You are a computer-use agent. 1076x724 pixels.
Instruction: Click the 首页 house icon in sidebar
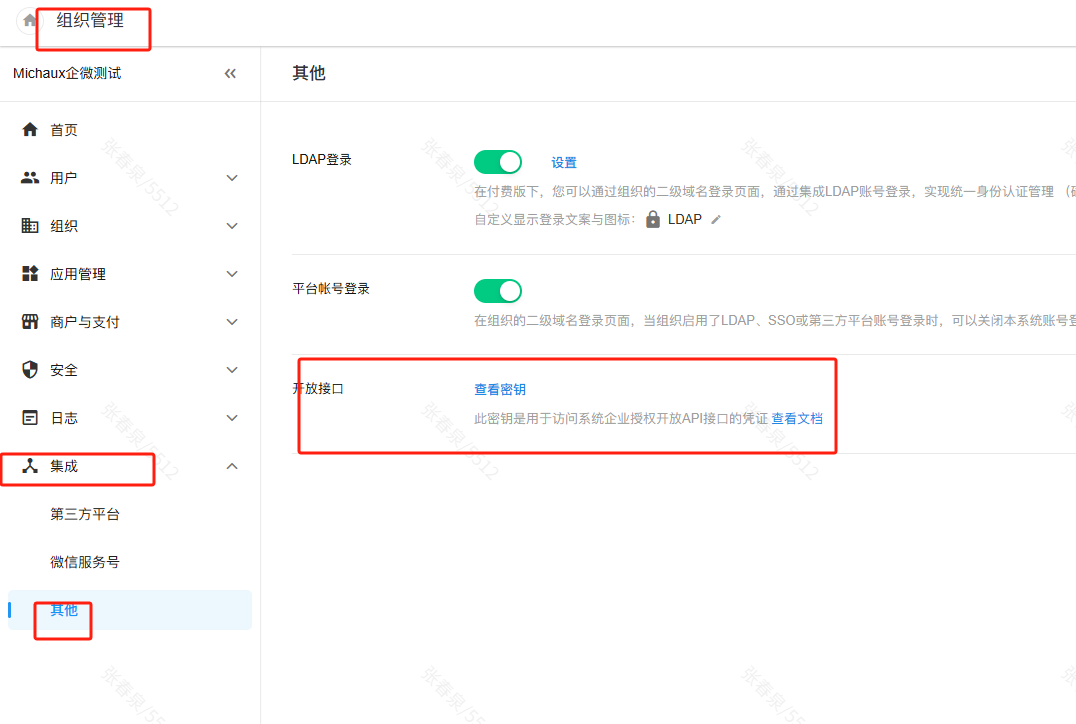[x=30, y=130]
